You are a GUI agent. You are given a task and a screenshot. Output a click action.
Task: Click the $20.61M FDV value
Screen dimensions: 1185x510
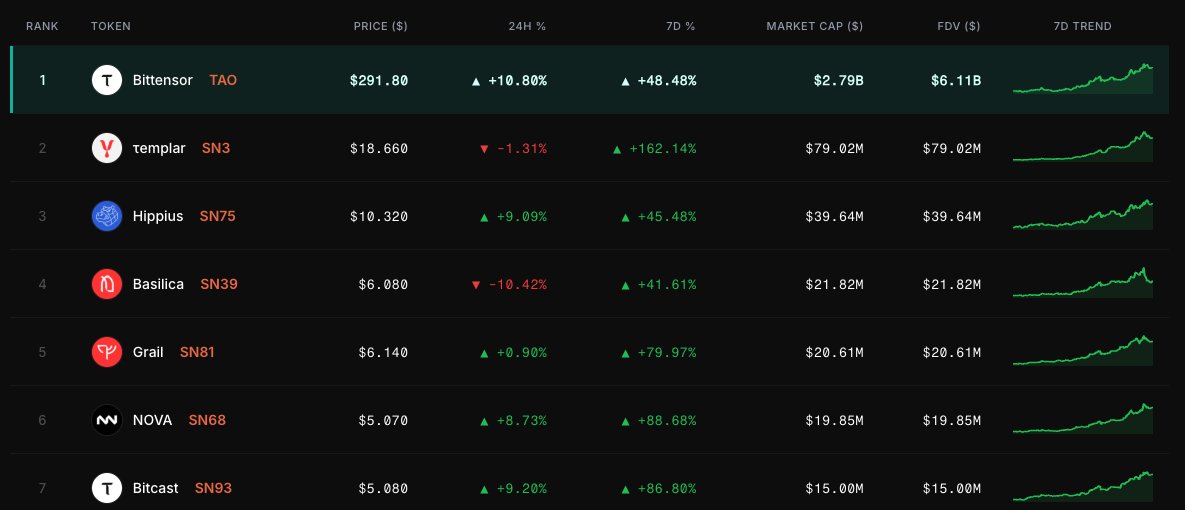[x=952, y=352]
